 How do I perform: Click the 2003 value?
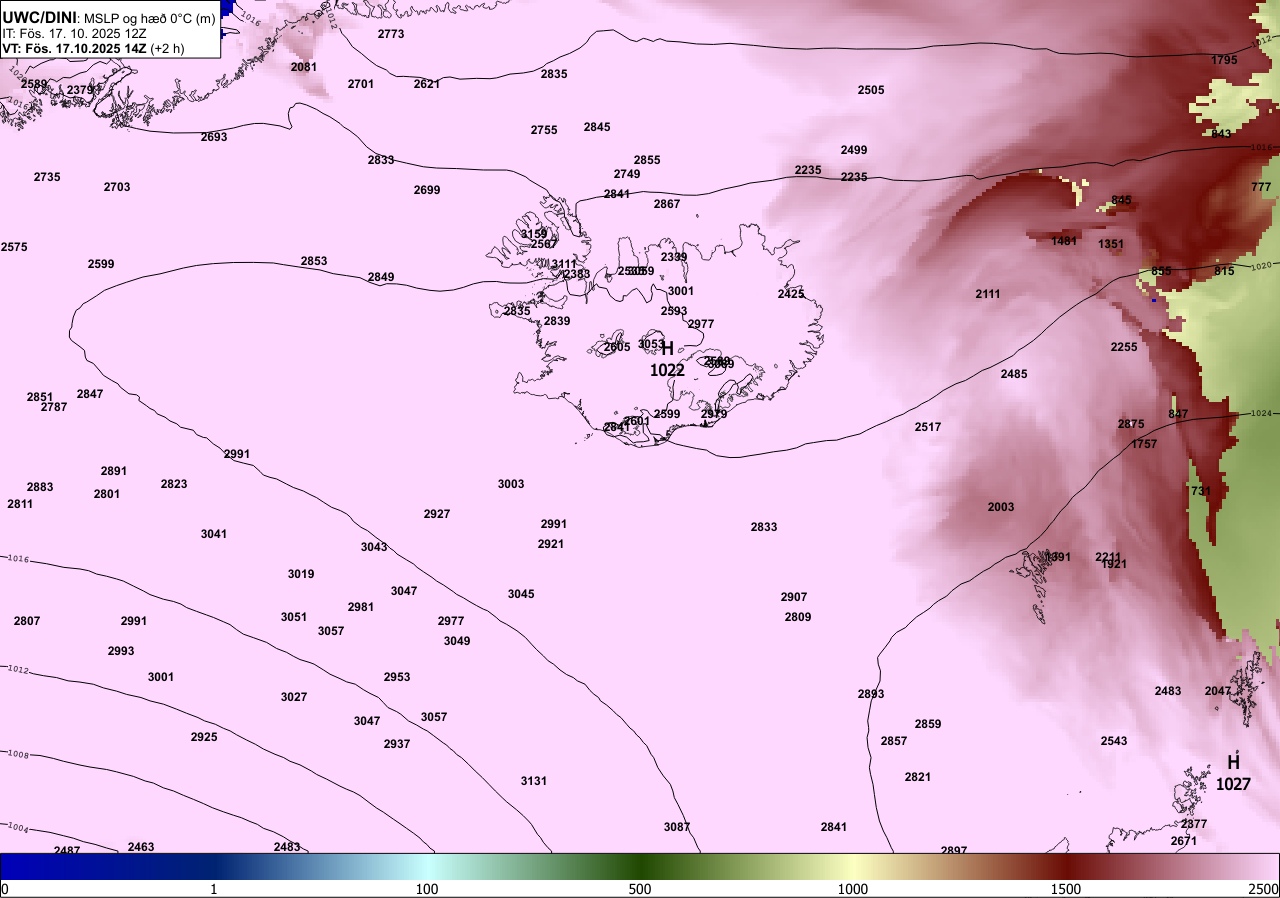(1001, 507)
